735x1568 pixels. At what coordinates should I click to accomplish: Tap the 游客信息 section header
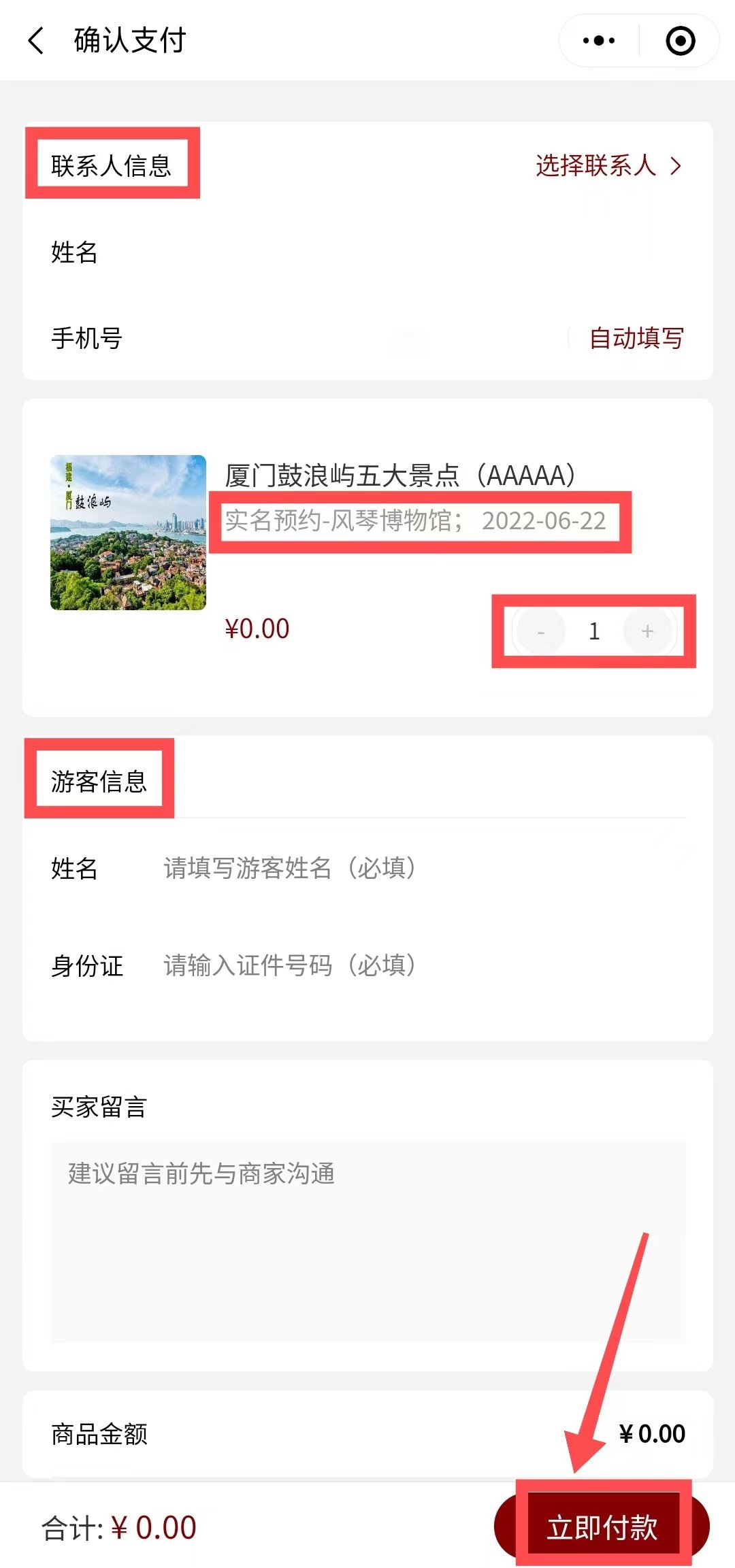pyautogui.click(x=99, y=781)
